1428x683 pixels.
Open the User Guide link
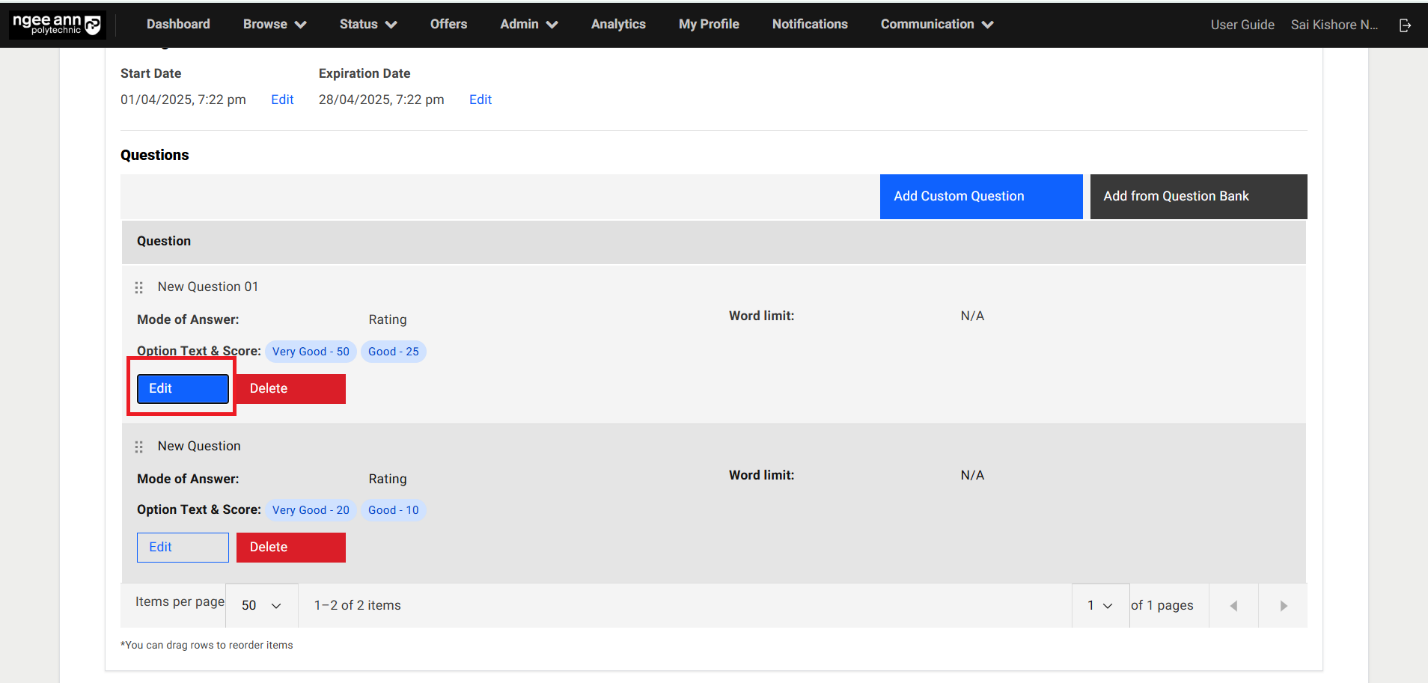click(1242, 25)
